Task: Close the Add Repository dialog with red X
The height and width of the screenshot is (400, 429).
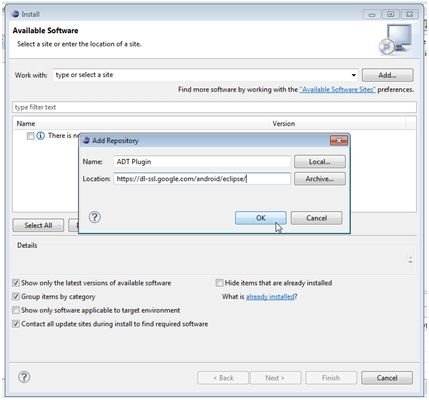Action: click(339, 141)
